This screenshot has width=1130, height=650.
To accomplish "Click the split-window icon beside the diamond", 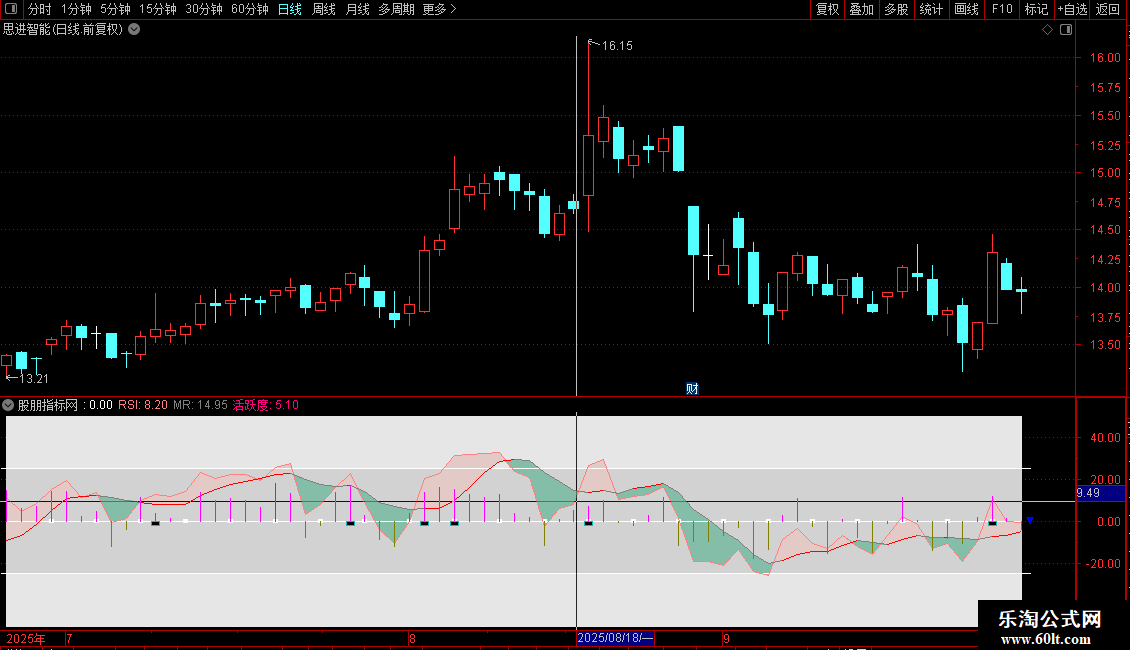I will click(x=1066, y=30).
